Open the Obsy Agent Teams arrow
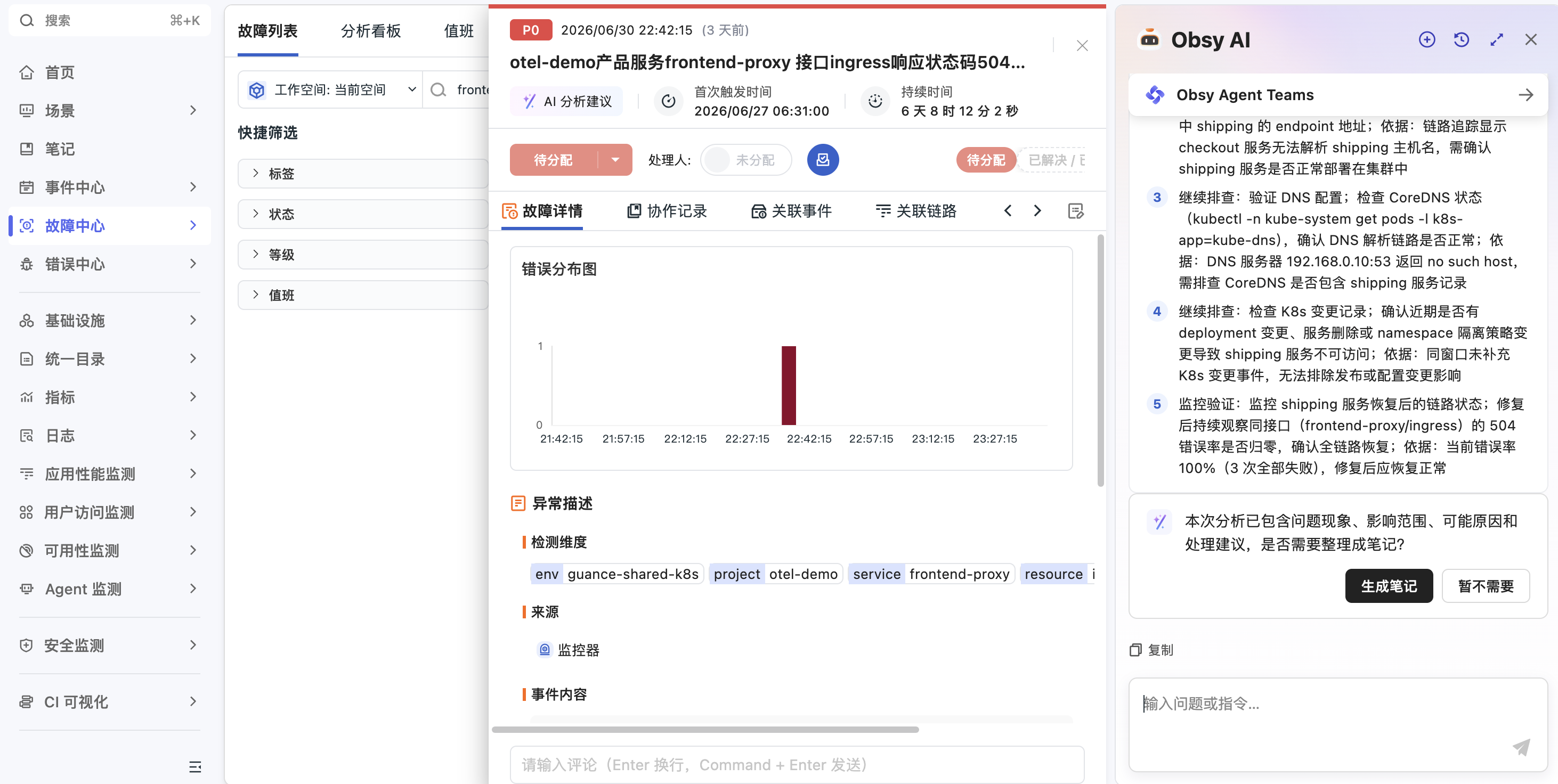This screenshot has width=1558, height=784. (x=1525, y=95)
